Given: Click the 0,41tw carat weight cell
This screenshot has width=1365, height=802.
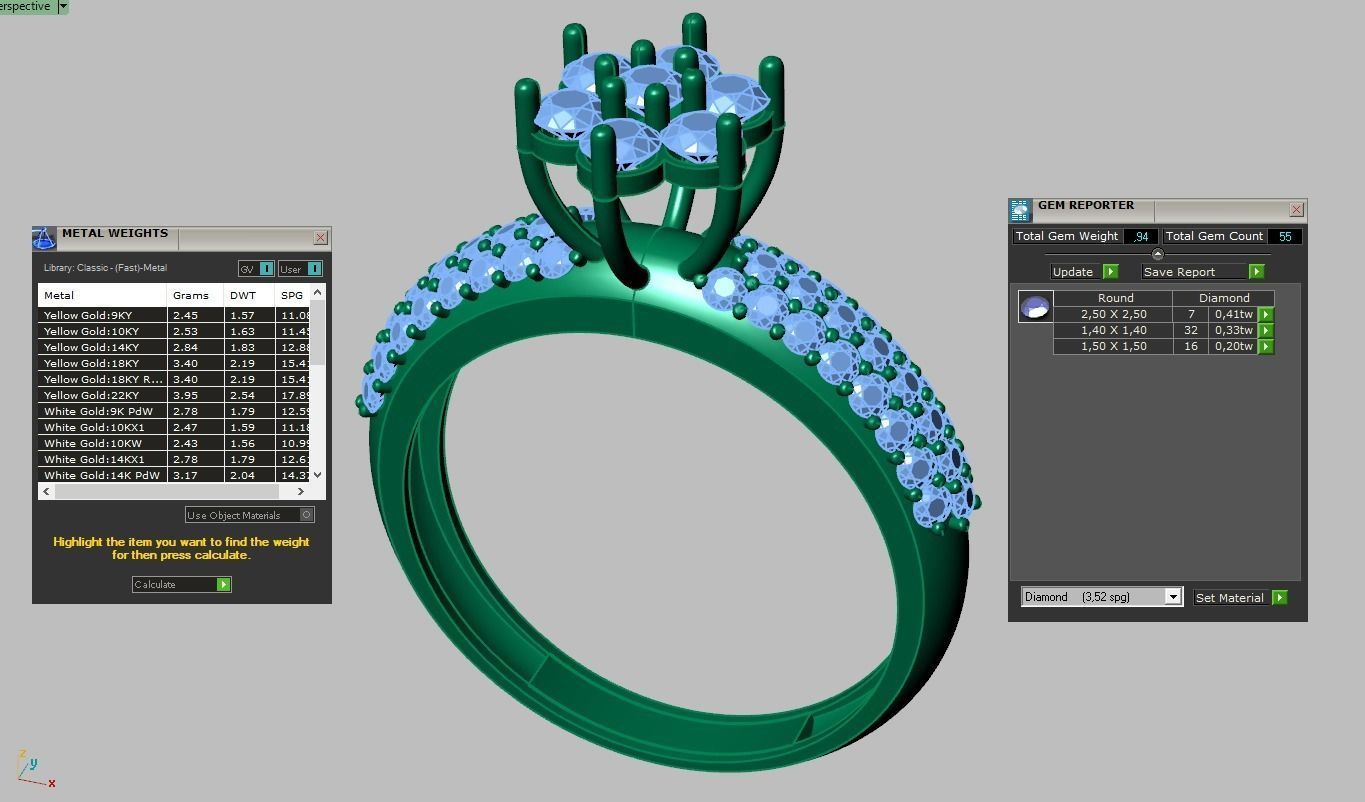Looking at the screenshot, I should click(1233, 314).
